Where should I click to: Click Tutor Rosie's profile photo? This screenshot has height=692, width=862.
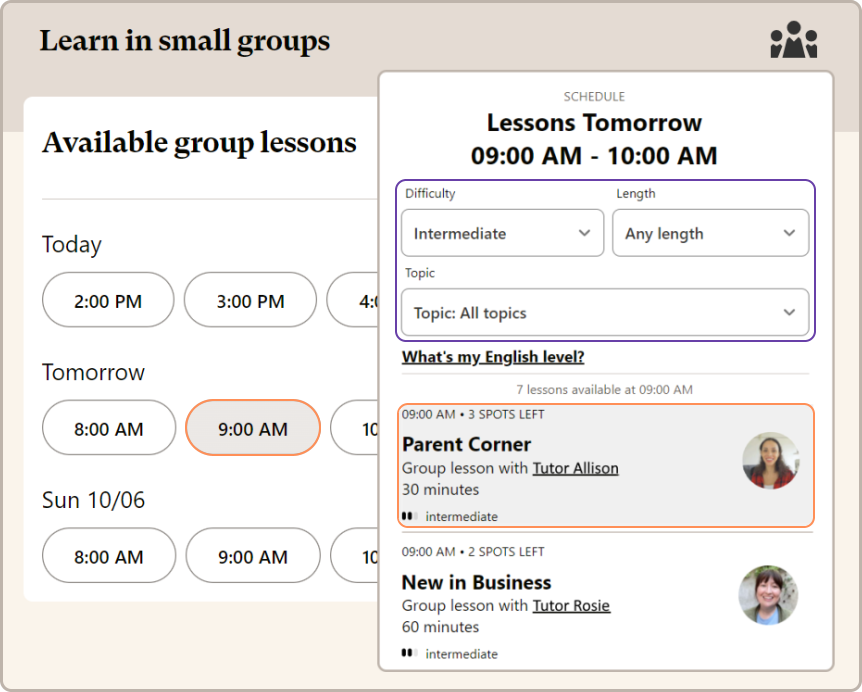pyautogui.click(x=768, y=595)
